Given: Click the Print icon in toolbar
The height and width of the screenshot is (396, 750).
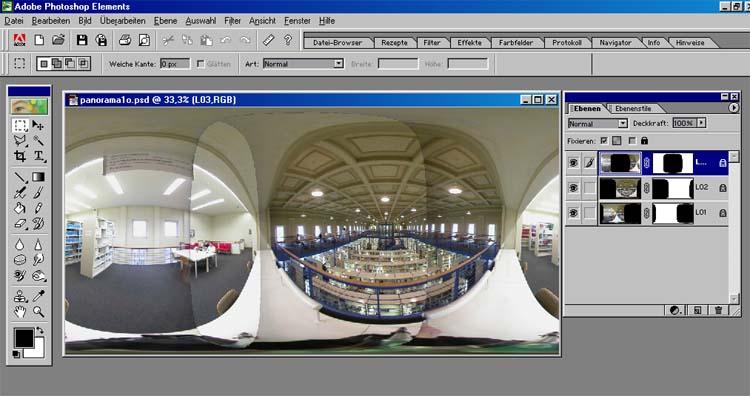Looking at the screenshot, I should pyautogui.click(x=125, y=40).
